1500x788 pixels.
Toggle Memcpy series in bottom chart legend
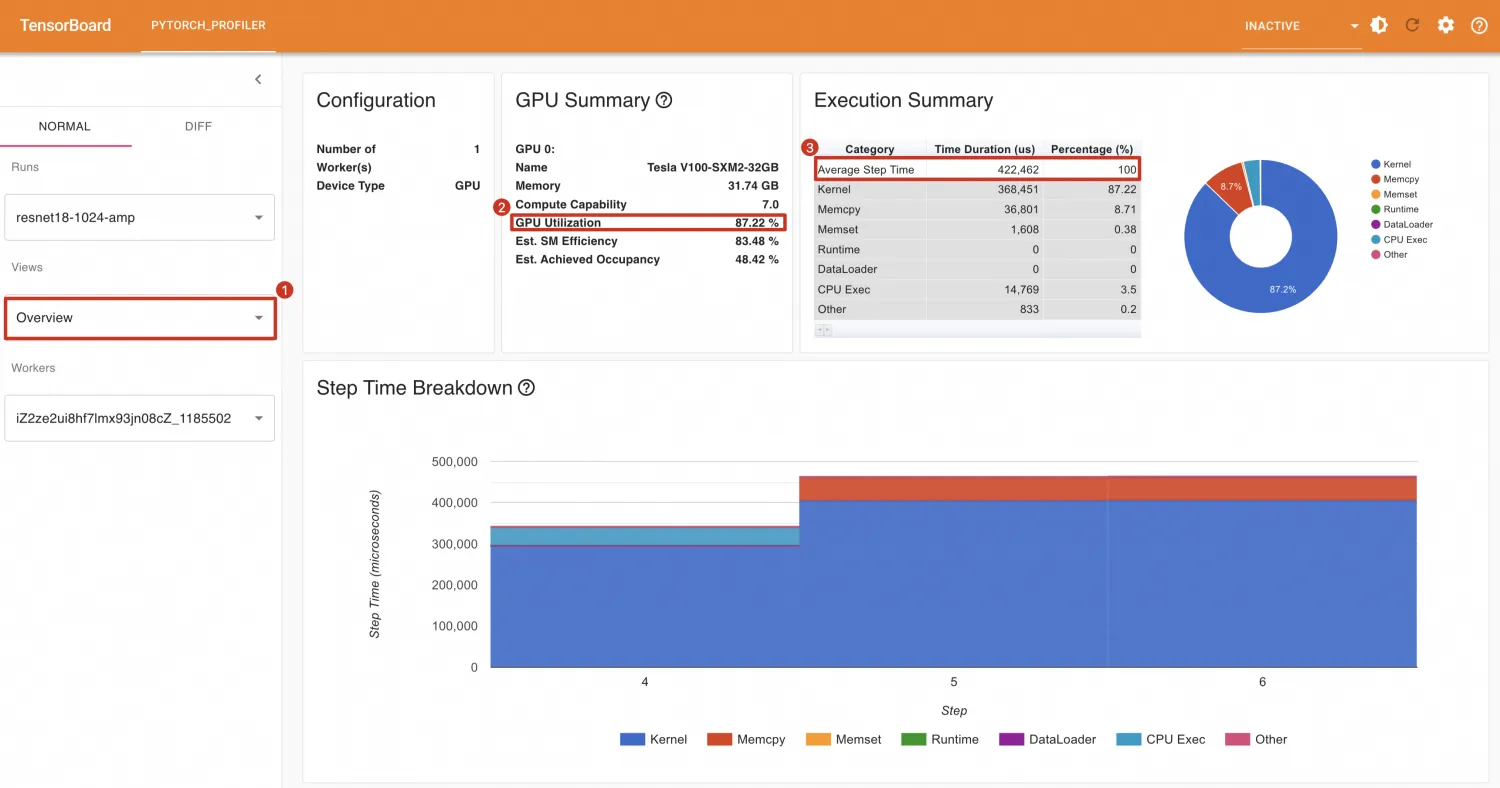click(746, 739)
